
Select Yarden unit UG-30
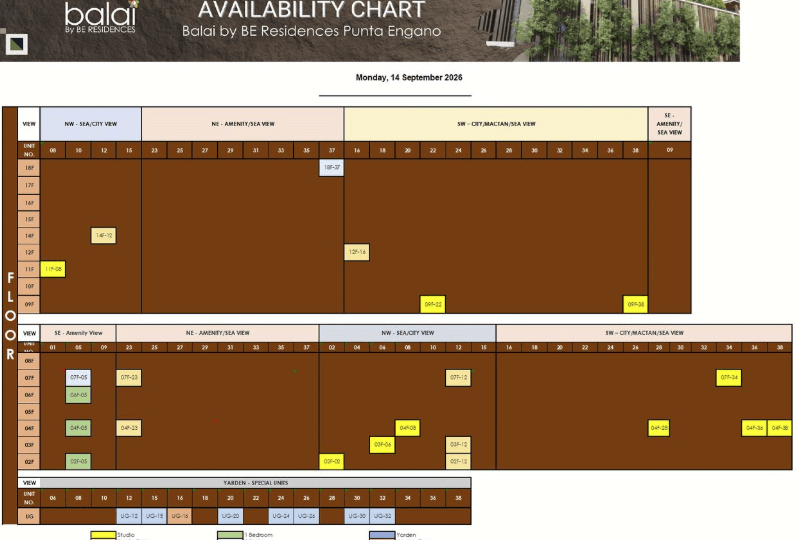(x=357, y=516)
